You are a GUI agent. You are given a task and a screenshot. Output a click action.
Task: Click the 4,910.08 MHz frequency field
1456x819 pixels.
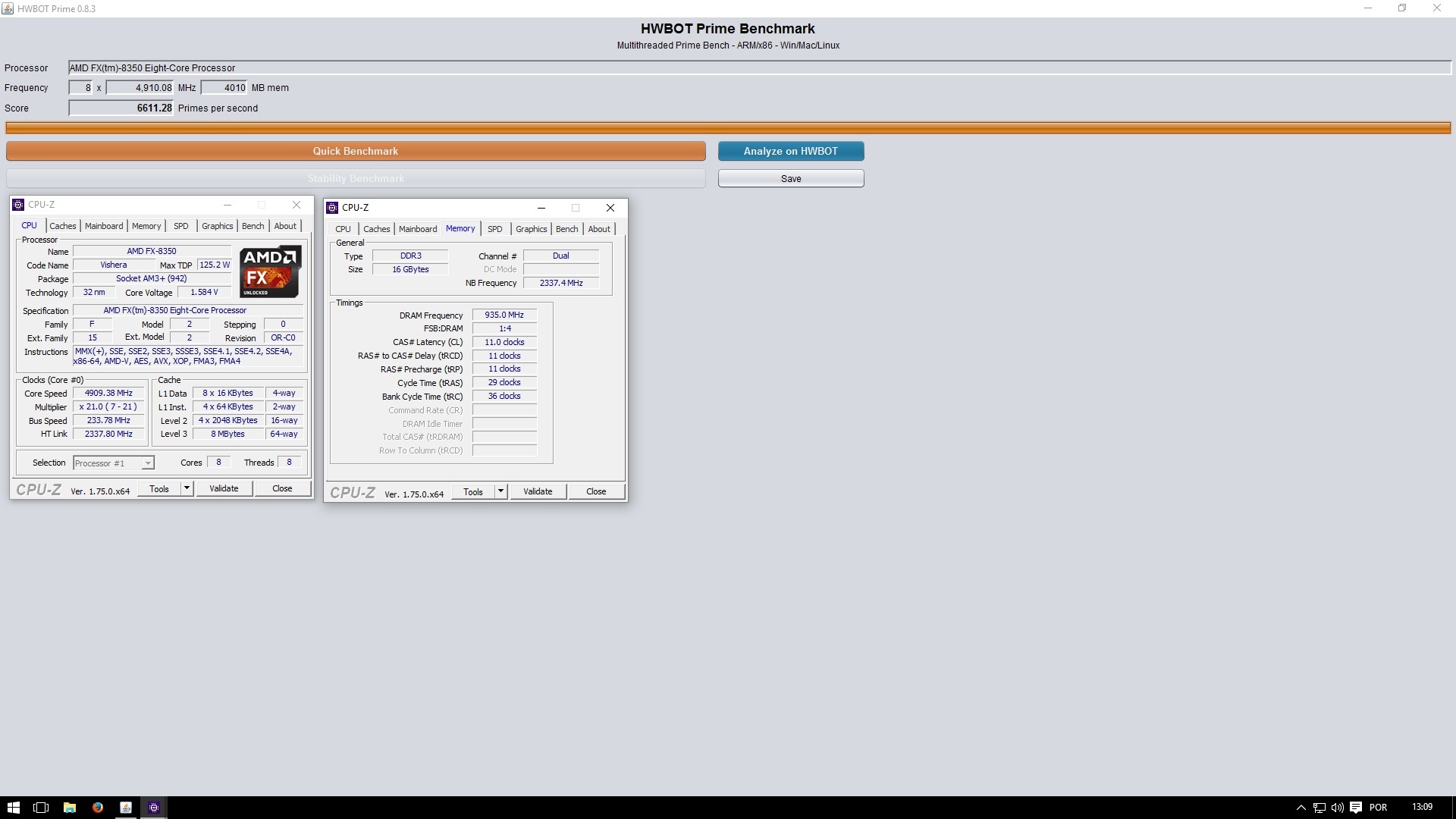pos(140,87)
